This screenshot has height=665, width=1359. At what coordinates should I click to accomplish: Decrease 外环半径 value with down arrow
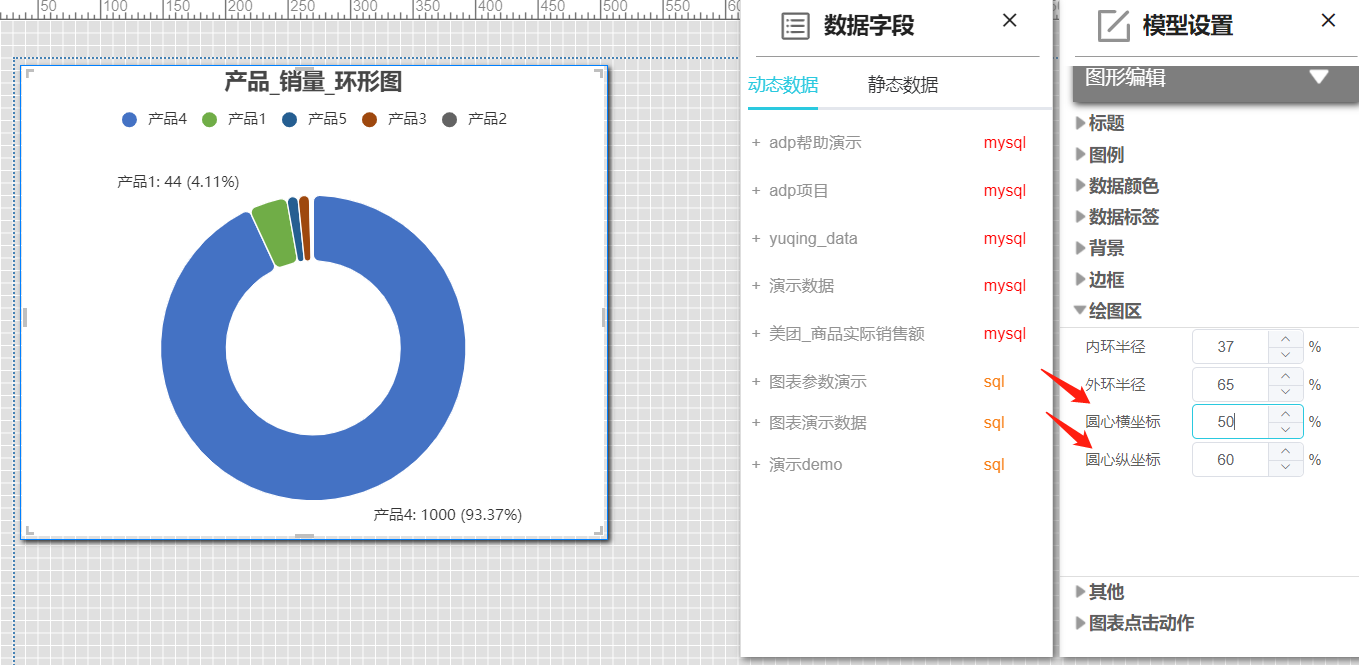click(1285, 392)
